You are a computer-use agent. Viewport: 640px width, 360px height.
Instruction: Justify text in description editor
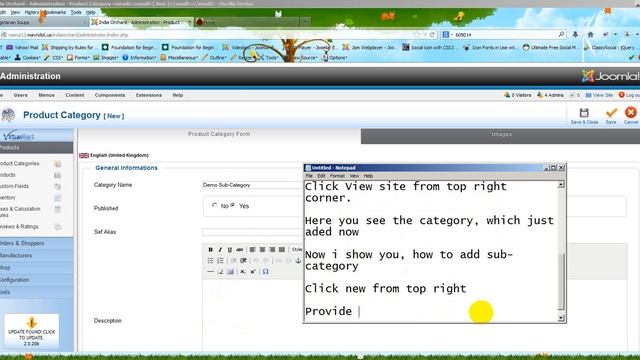[282, 249]
